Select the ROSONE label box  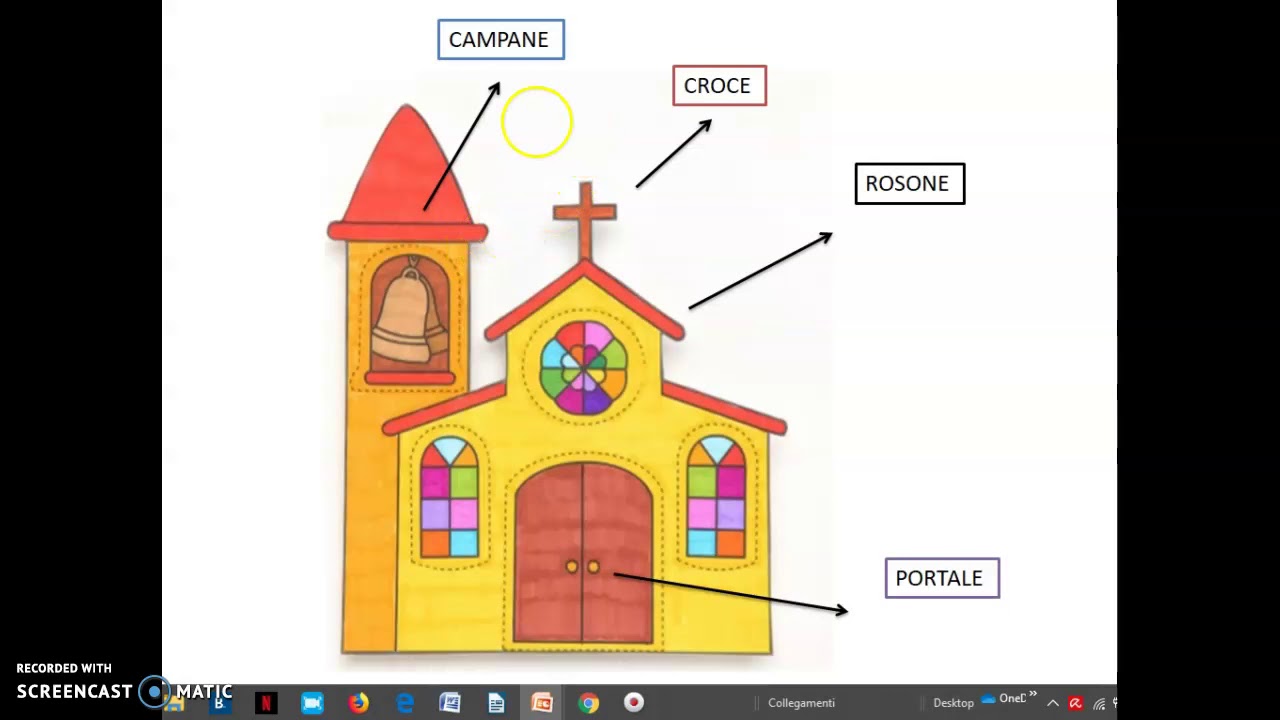pos(909,184)
